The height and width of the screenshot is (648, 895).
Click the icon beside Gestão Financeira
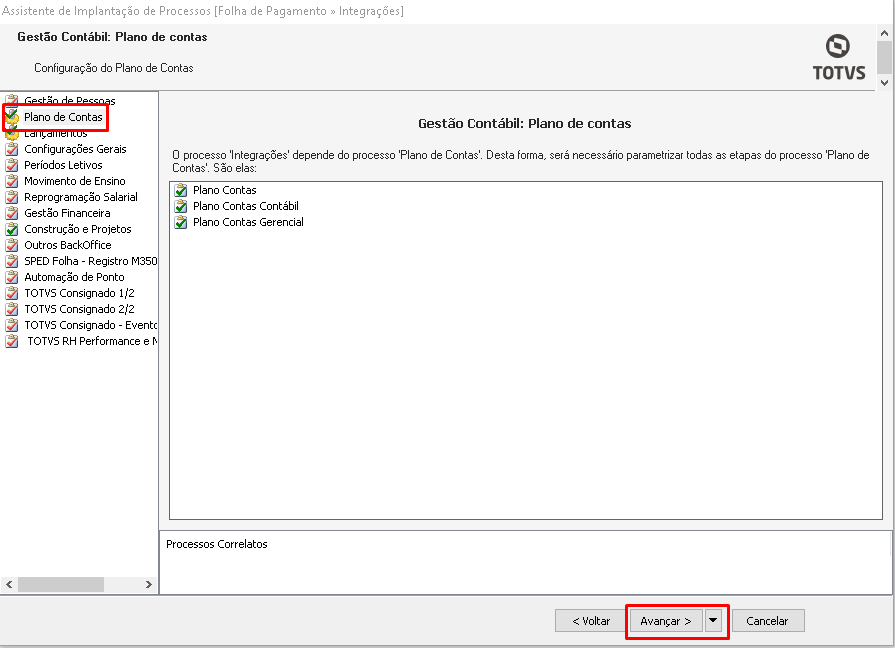pos(11,213)
